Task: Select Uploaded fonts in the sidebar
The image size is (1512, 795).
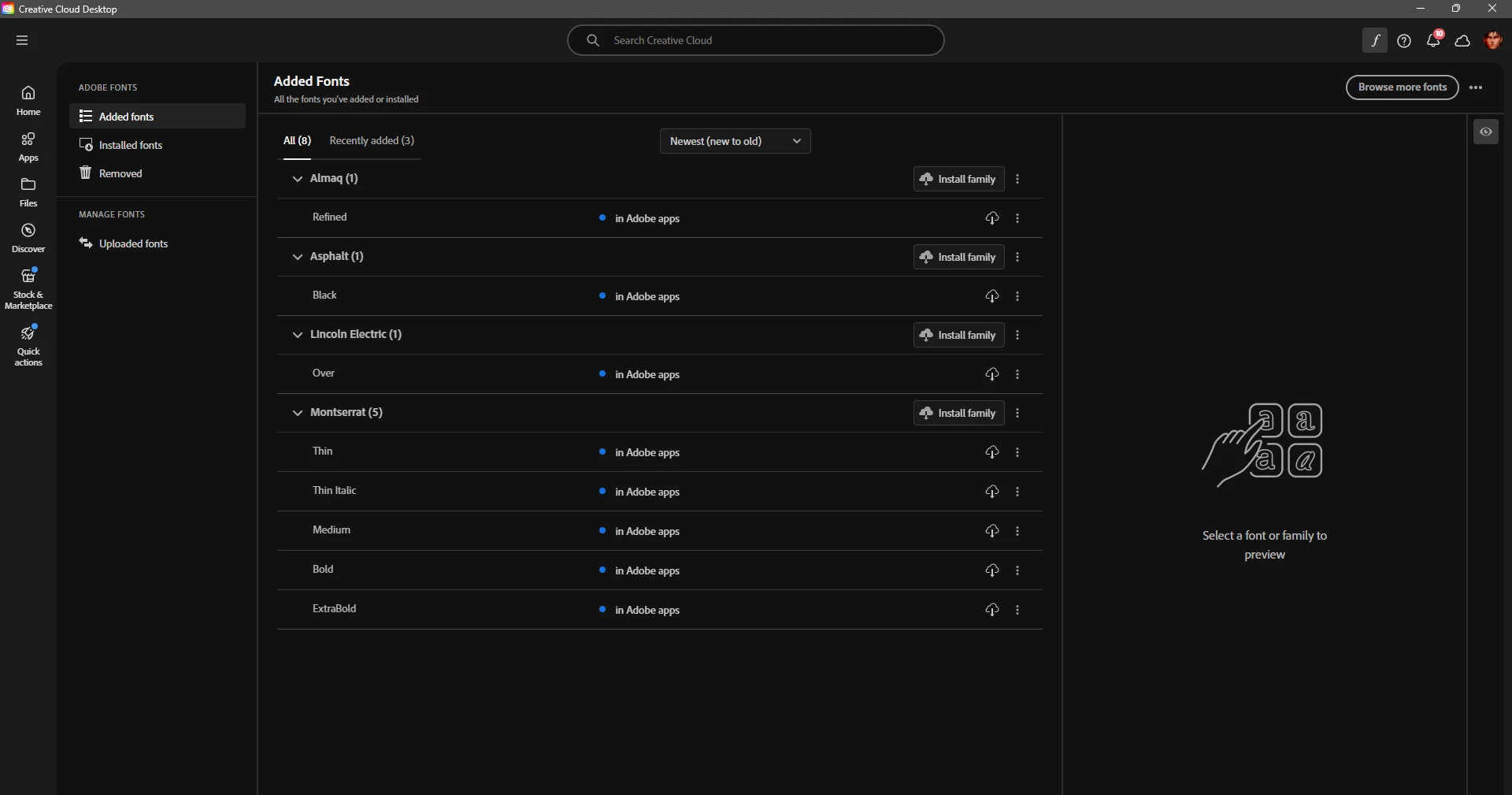Action: 157,243
